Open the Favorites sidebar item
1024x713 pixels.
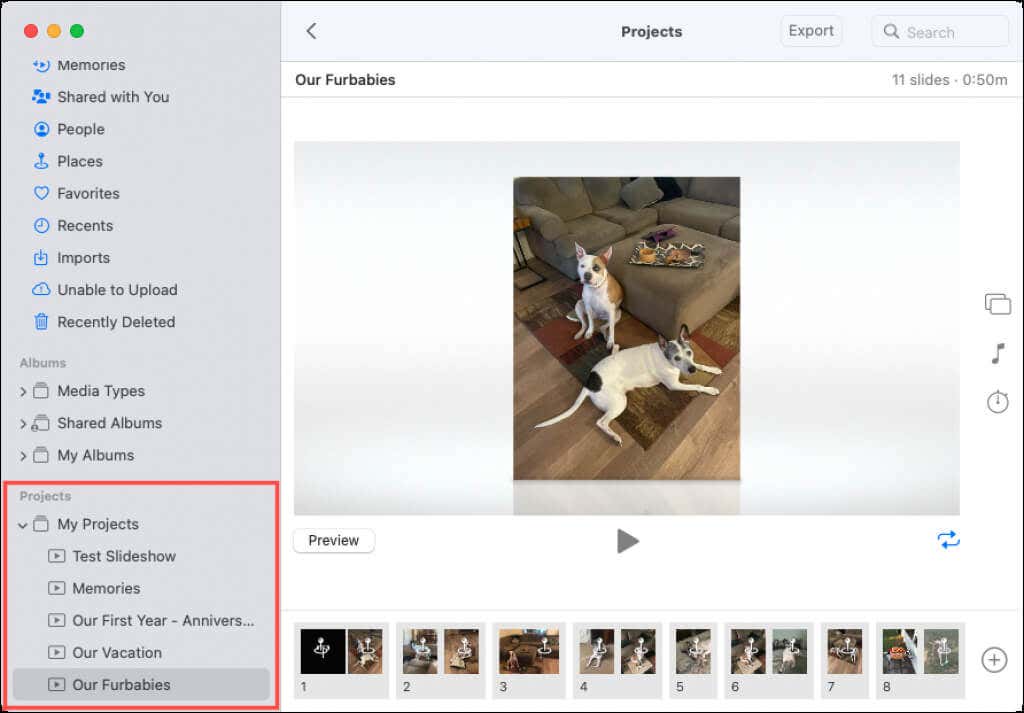pos(140,193)
